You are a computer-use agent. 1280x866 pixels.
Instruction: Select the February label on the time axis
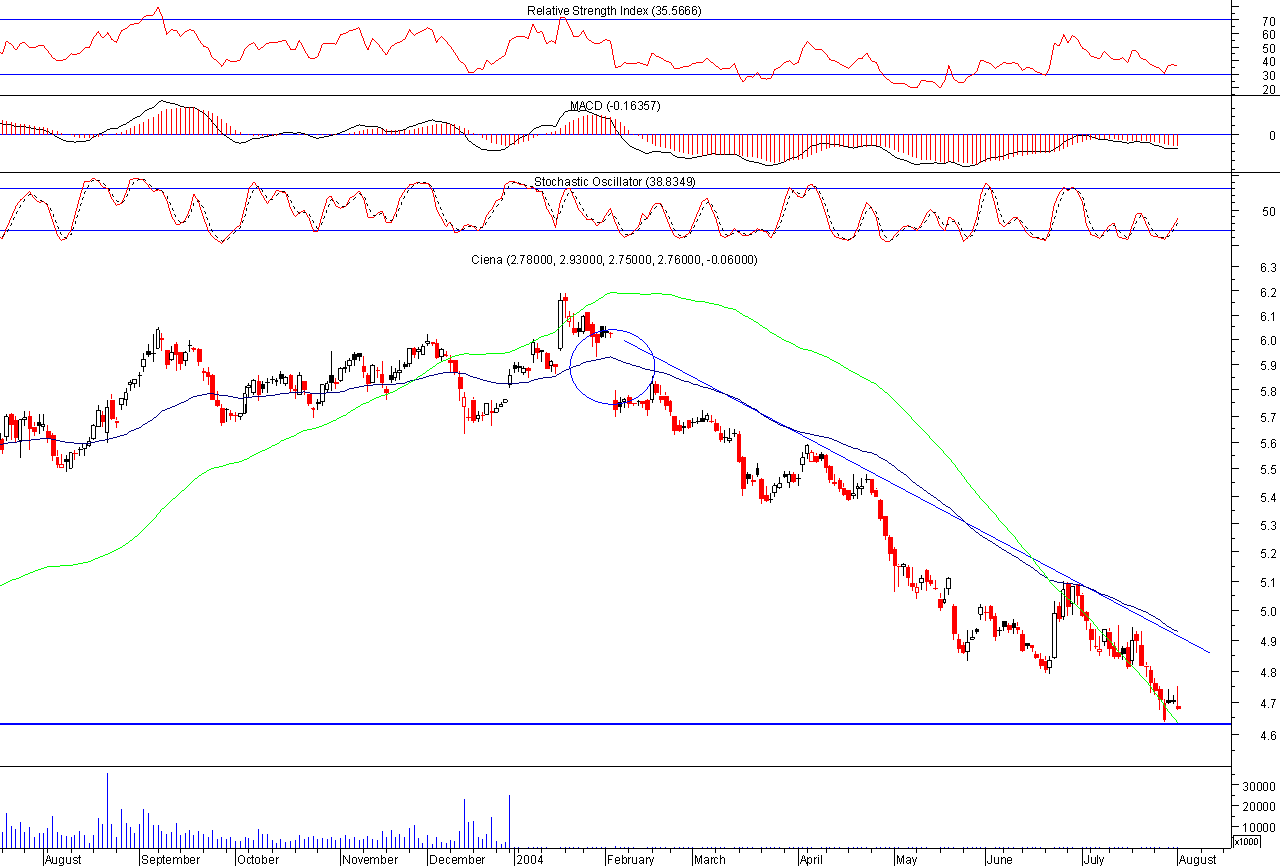tap(630, 859)
